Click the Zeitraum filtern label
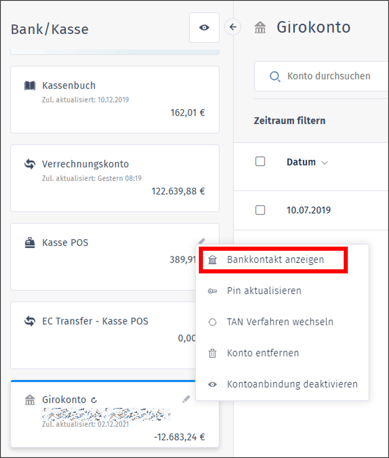Image resolution: width=389 pixels, height=458 pixels. pyautogui.click(x=290, y=121)
